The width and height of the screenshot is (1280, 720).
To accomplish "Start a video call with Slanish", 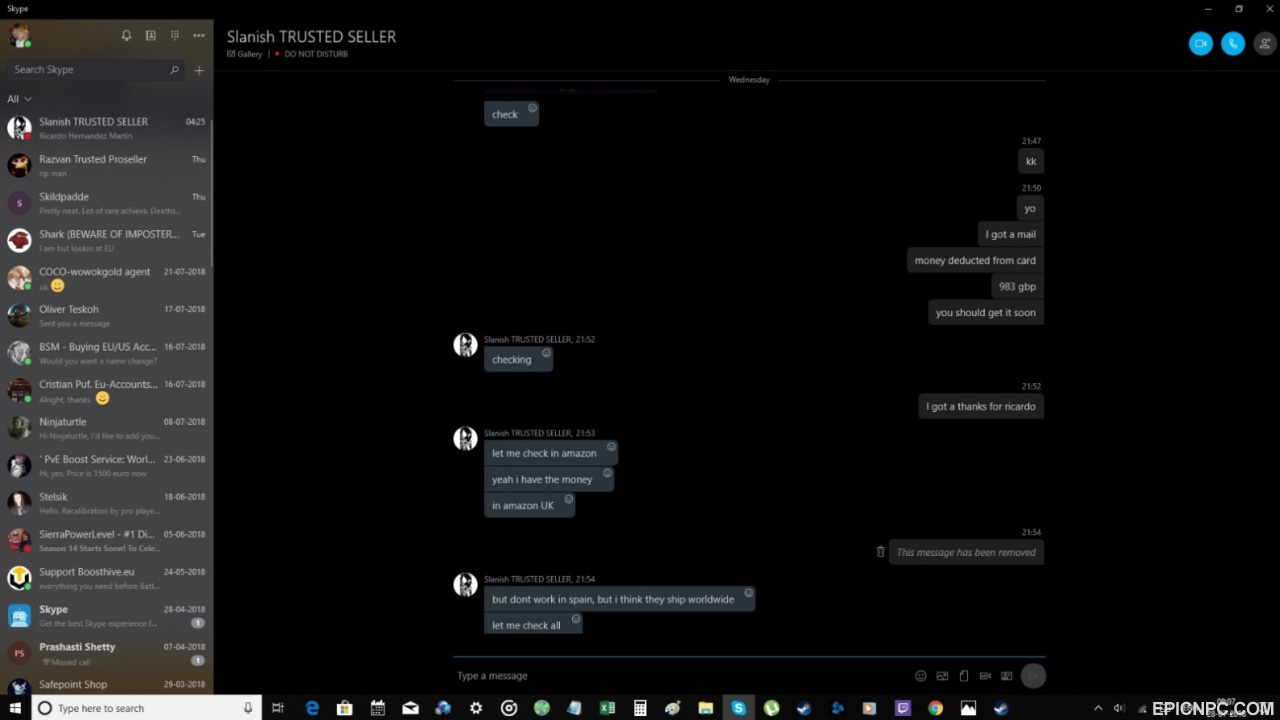I will (x=1200, y=44).
